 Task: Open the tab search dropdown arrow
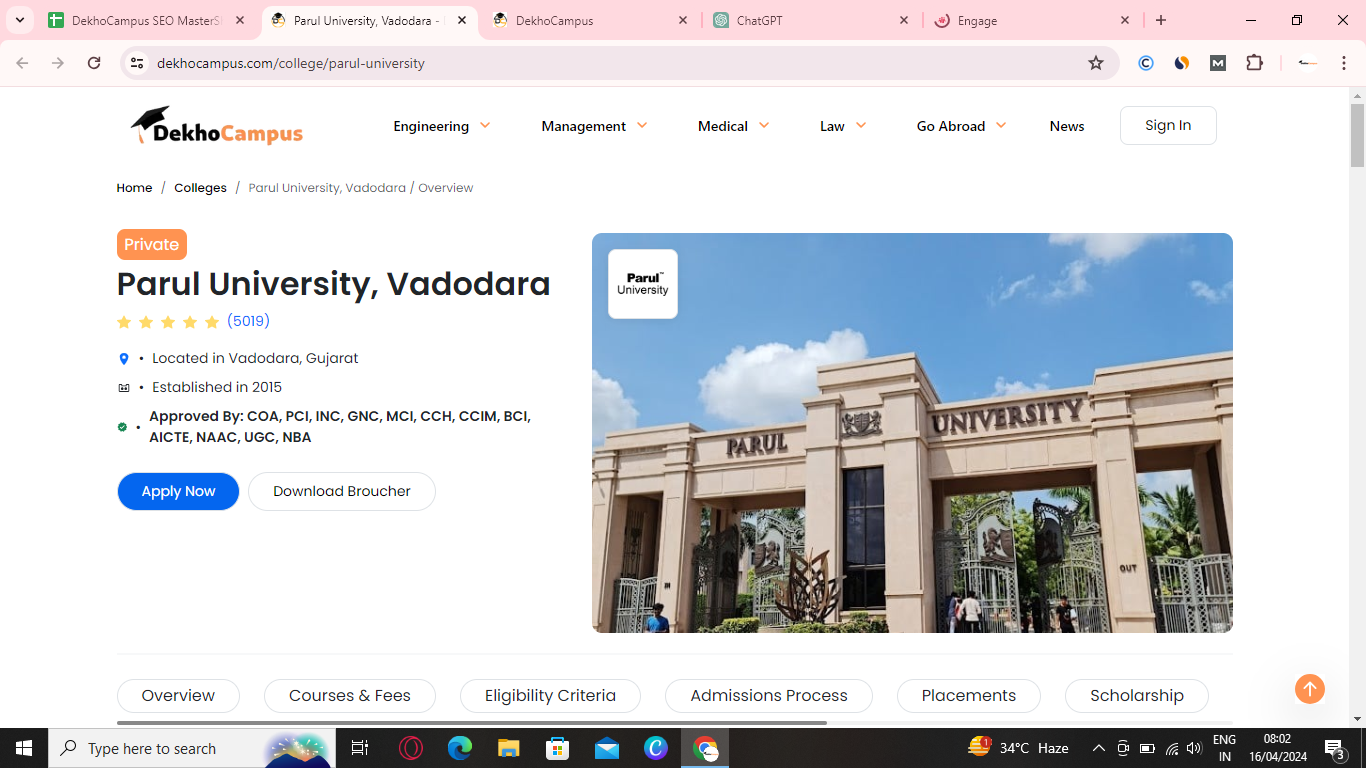coord(19,20)
